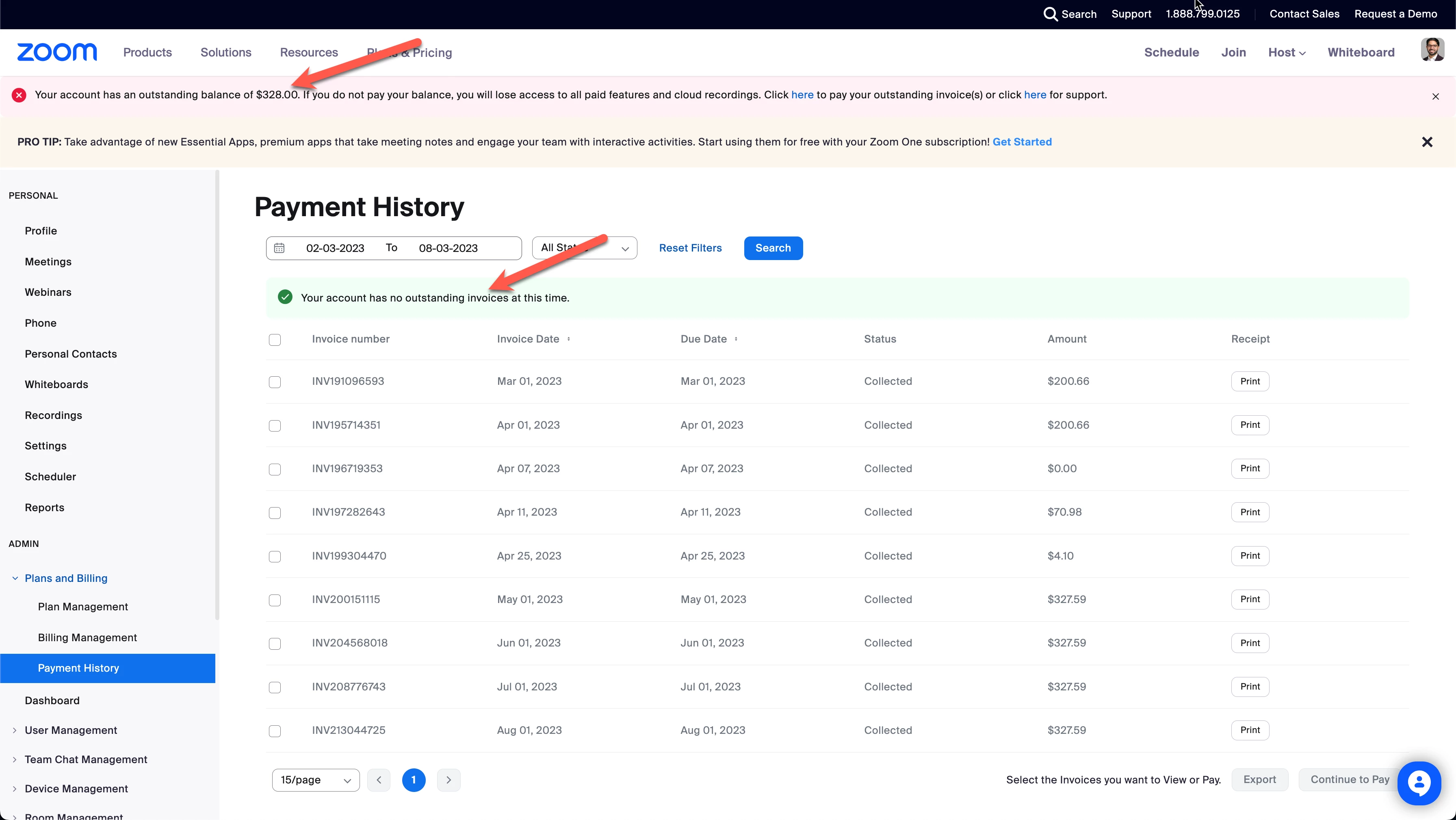
Task: Tick checkbox for invoice INV200151115
Action: tap(275, 600)
